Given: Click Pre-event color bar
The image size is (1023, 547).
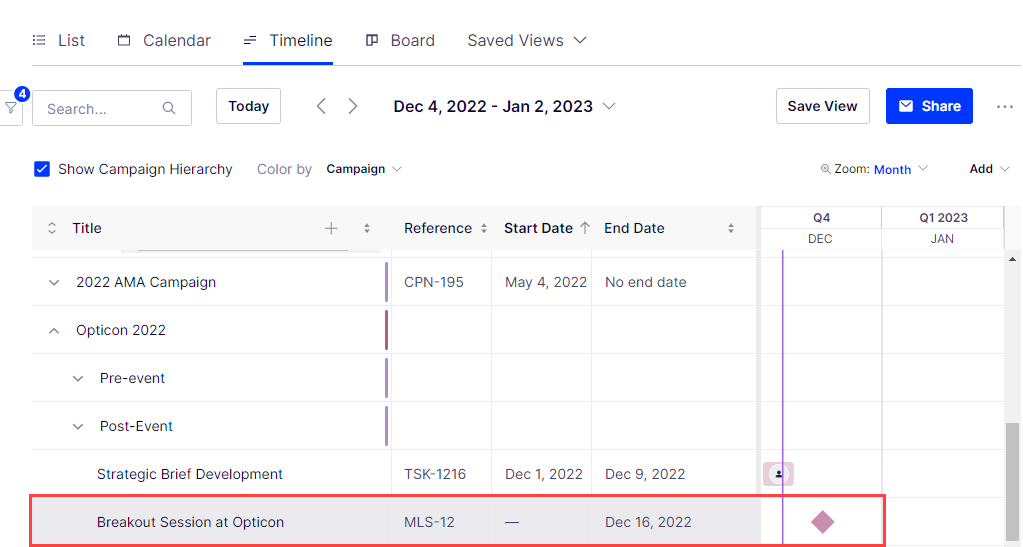Looking at the screenshot, I should coord(386,378).
